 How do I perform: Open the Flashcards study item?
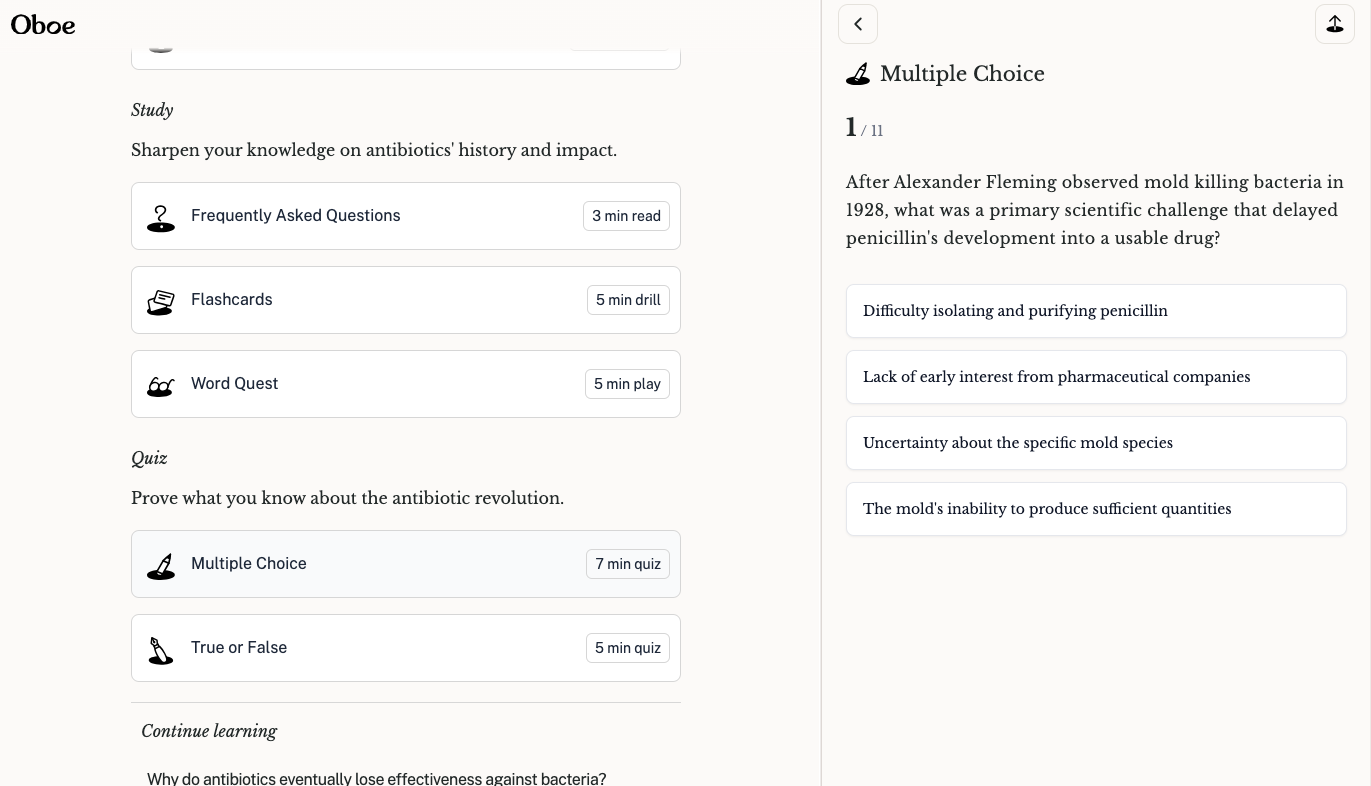point(232,300)
